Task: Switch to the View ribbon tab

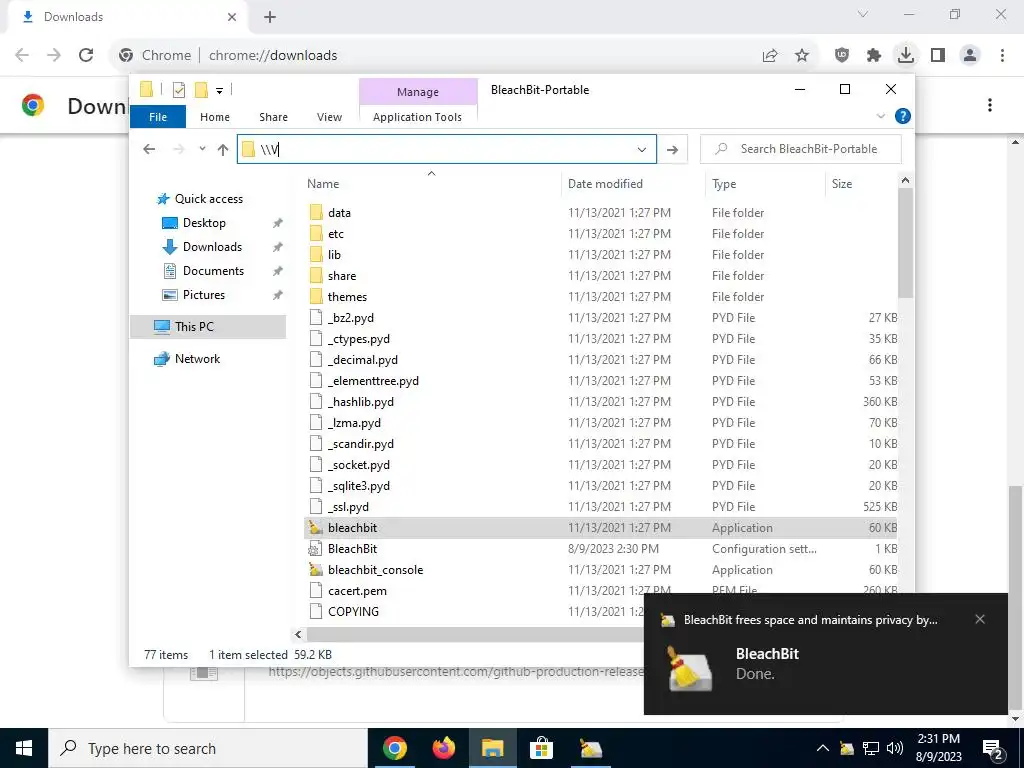Action: pos(329,117)
